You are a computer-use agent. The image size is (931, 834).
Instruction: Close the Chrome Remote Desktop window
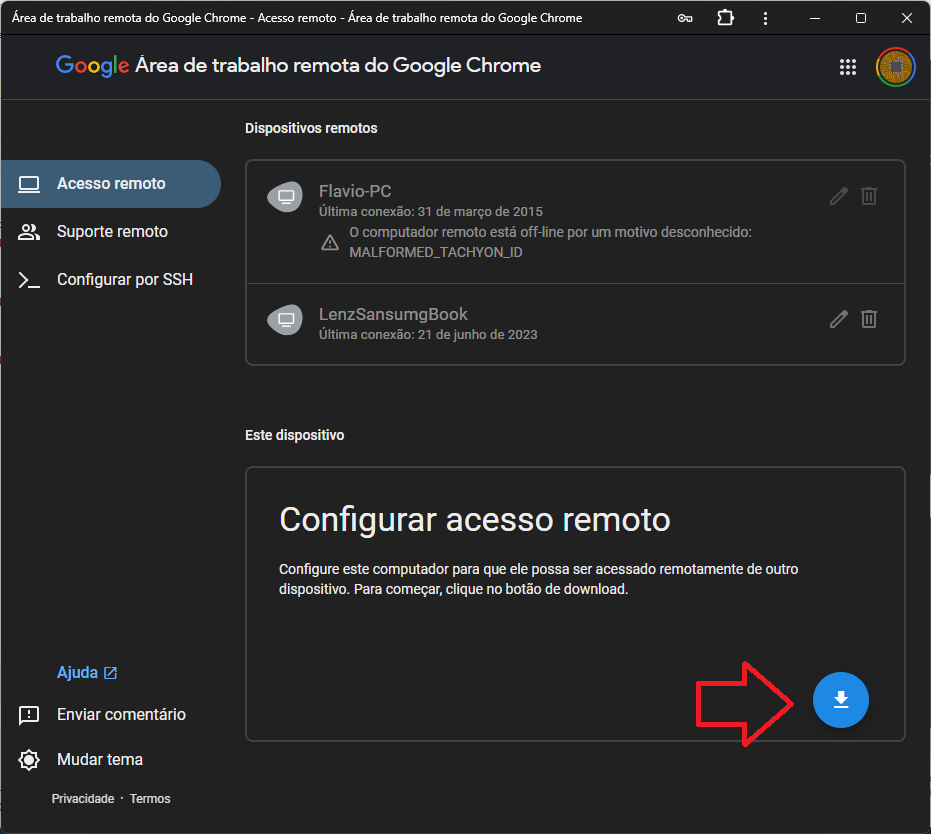(x=907, y=18)
